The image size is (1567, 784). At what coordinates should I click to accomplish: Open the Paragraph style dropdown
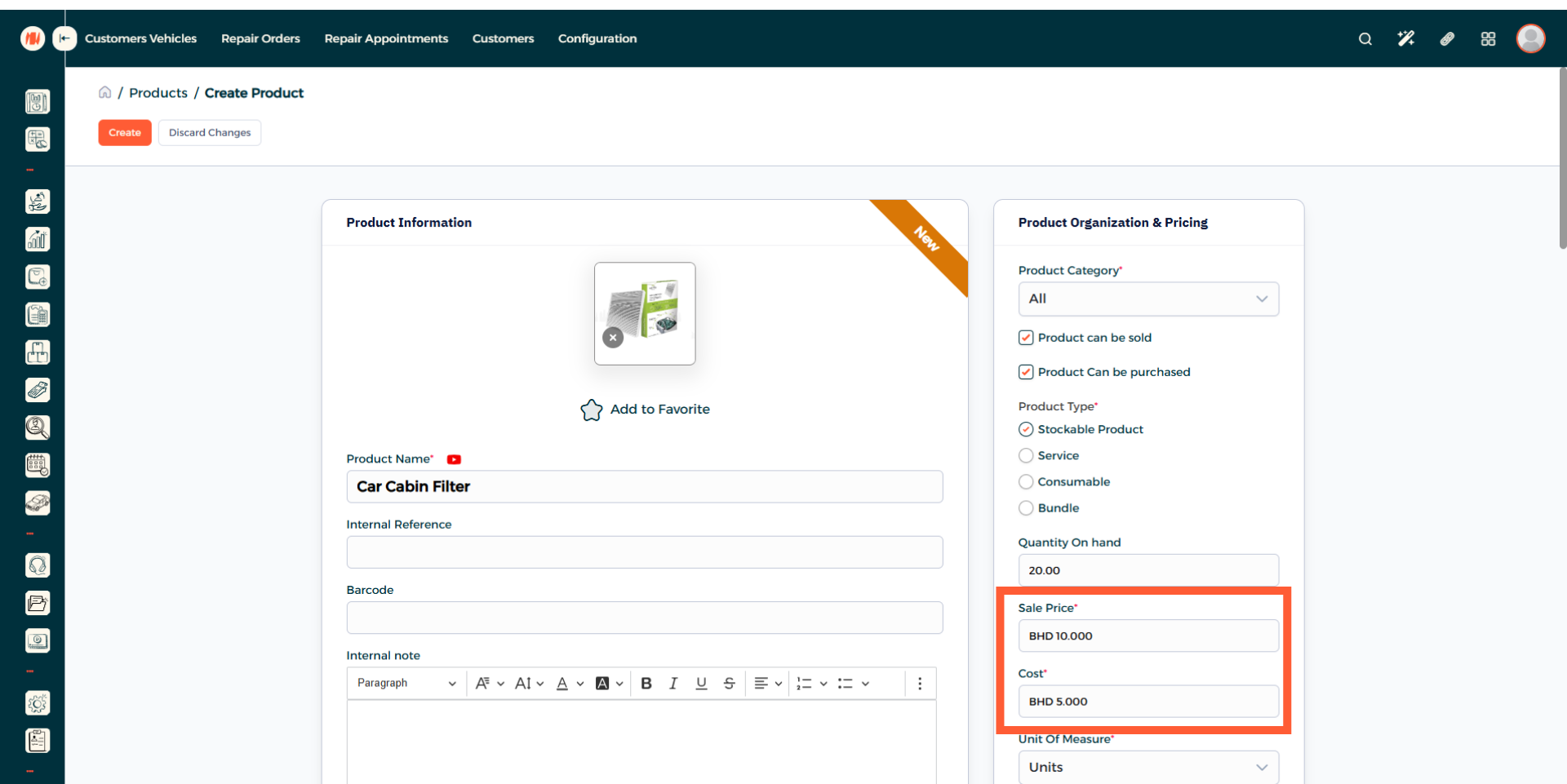[x=406, y=684]
